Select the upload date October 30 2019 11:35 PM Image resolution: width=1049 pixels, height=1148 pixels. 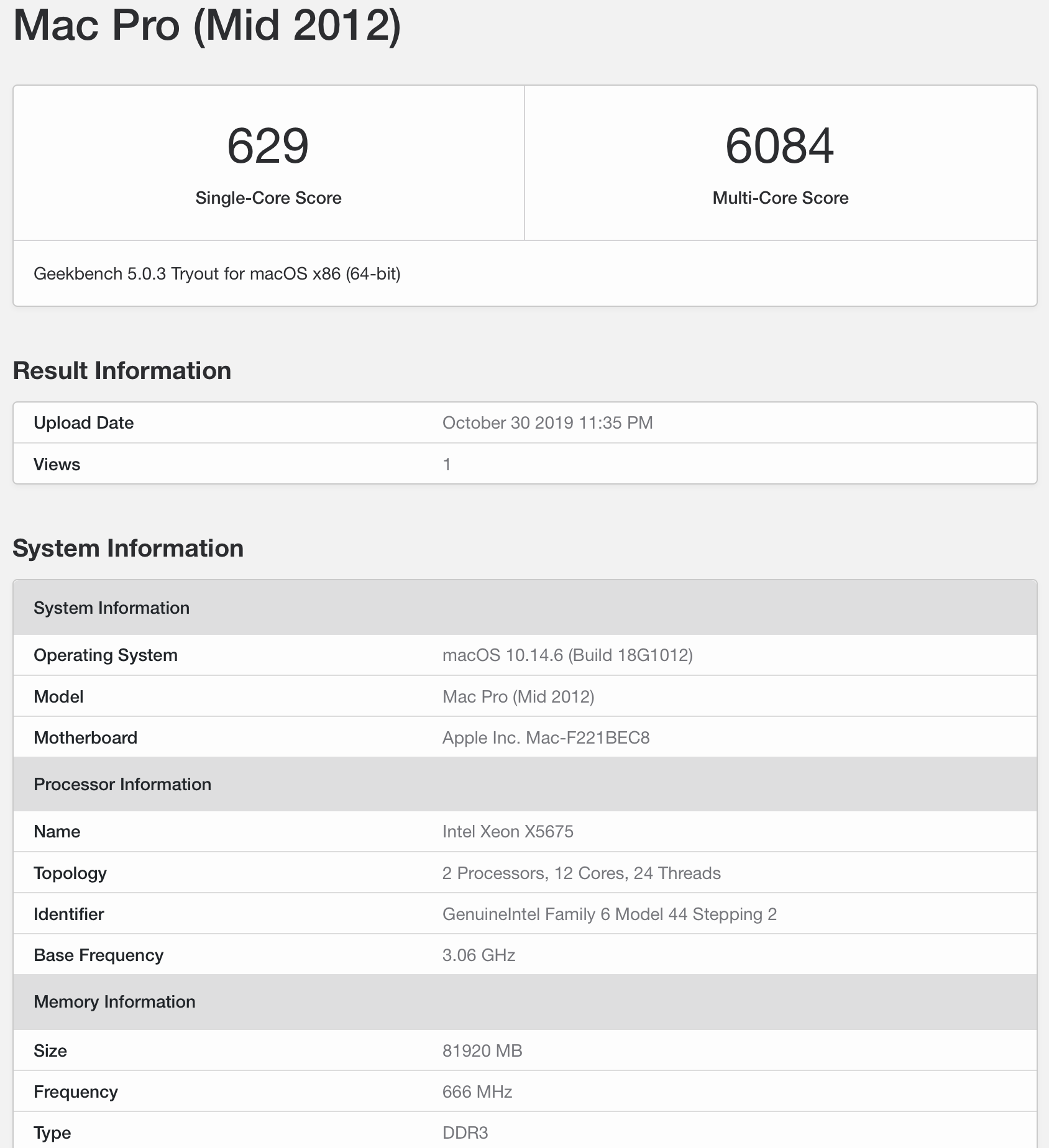(547, 423)
